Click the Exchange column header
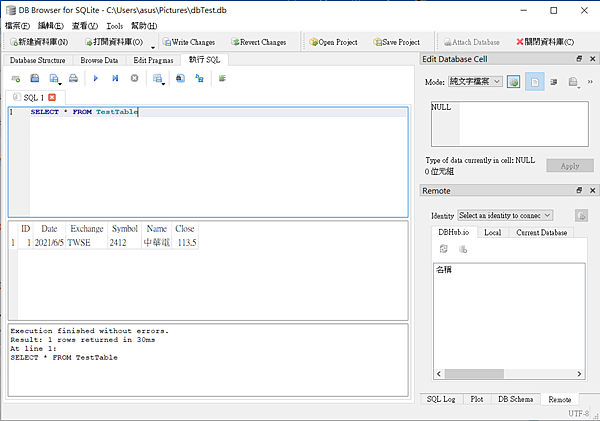600x421 pixels. 86,229
